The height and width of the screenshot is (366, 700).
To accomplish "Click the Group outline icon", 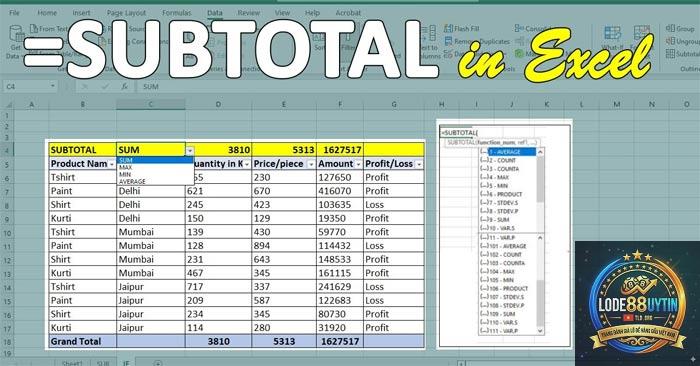I will click(x=670, y=29).
